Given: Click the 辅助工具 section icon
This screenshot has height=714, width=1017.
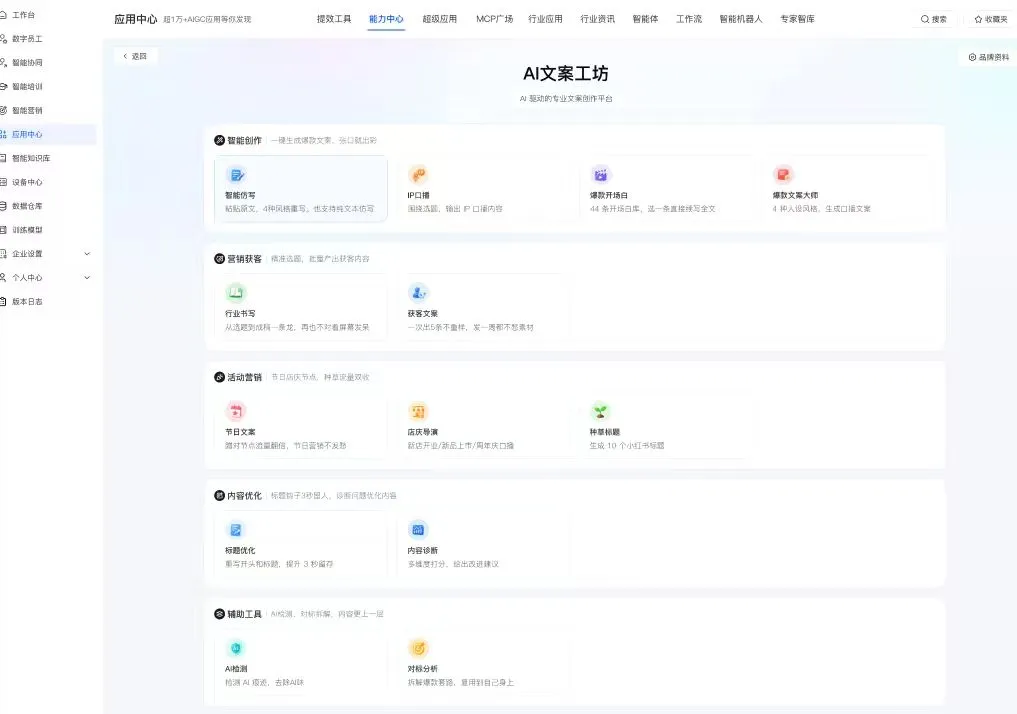Looking at the screenshot, I should (219, 613).
